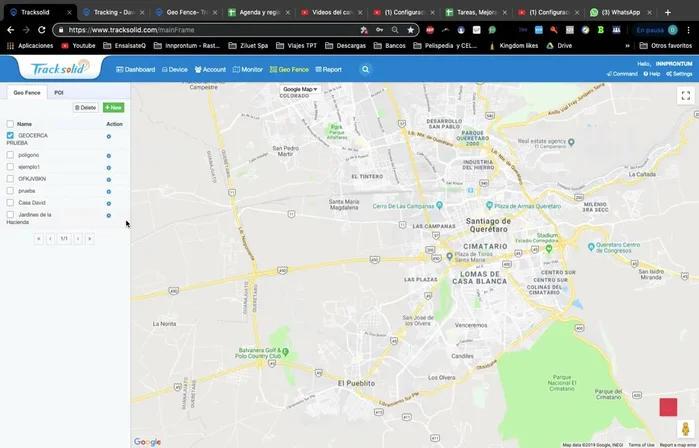Open action gear for Casa David
The image size is (699, 448).
[x=109, y=204]
